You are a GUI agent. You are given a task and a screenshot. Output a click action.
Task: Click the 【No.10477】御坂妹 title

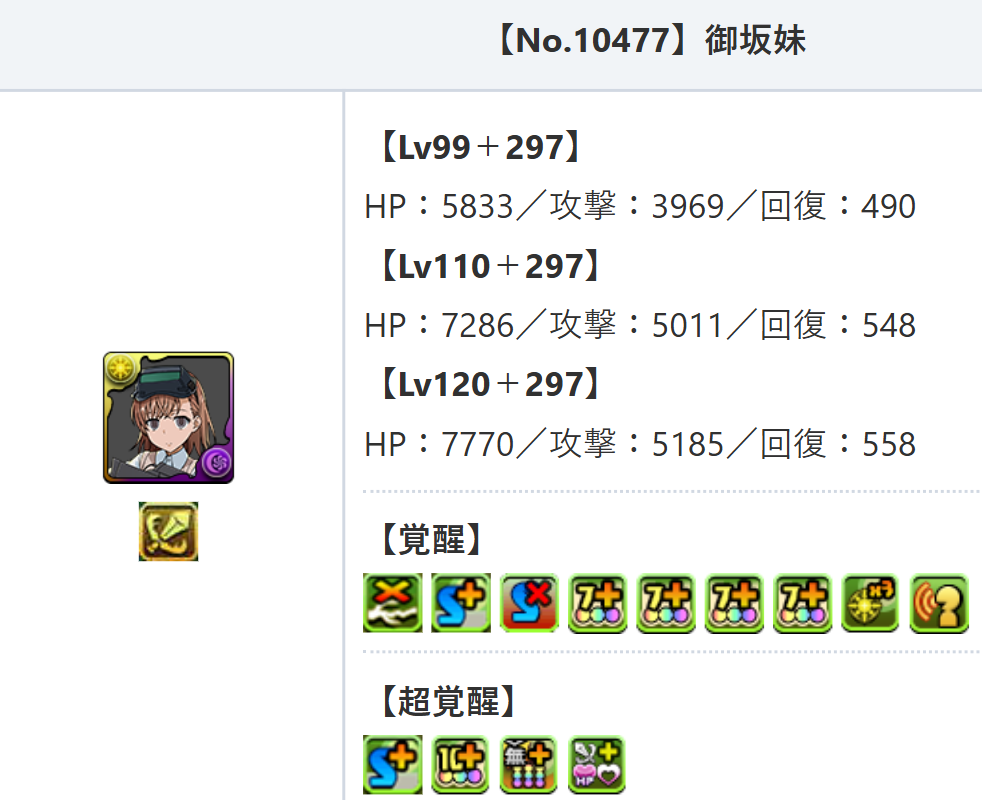[x=651, y=40]
